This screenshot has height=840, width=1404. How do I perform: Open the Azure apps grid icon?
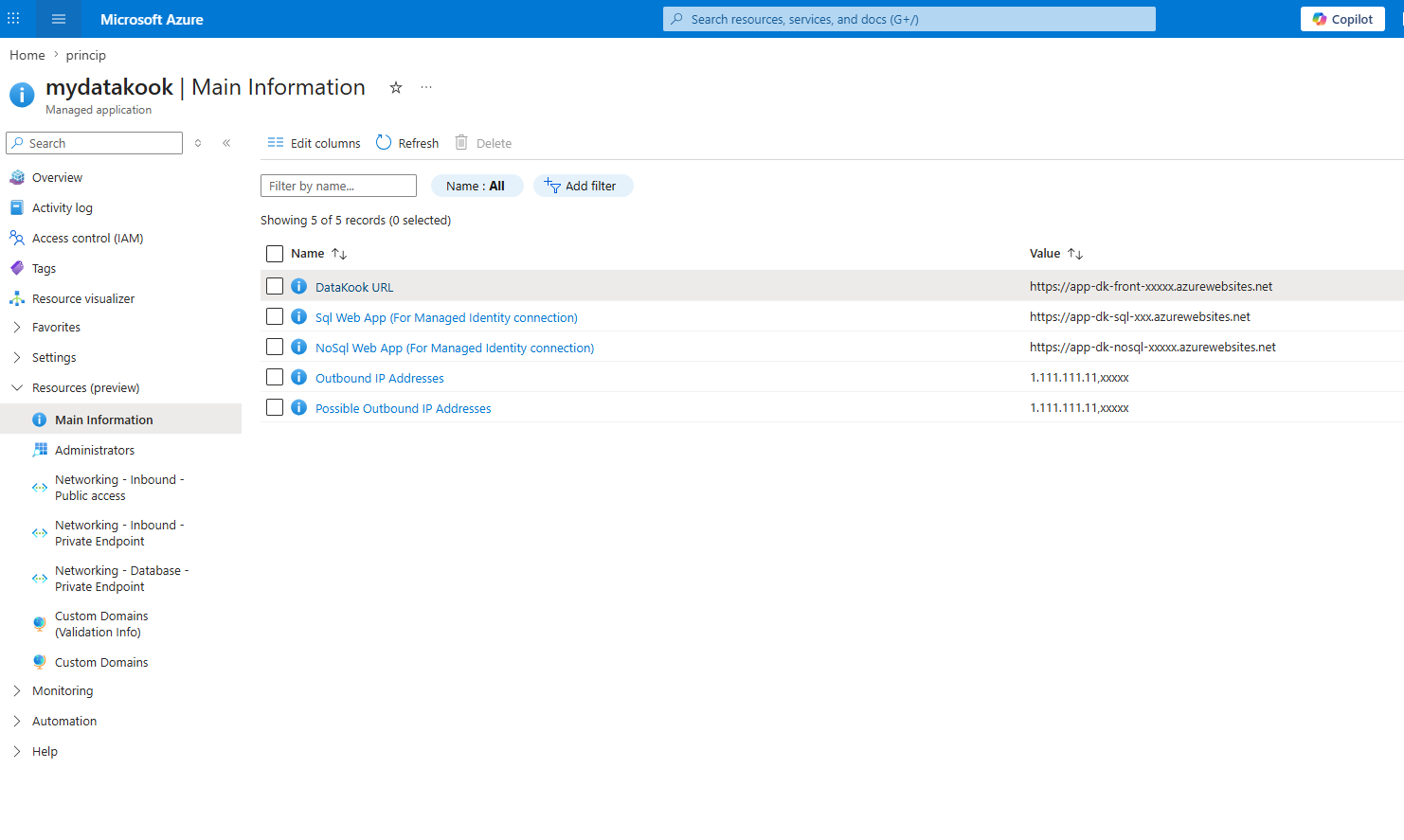[x=13, y=19]
